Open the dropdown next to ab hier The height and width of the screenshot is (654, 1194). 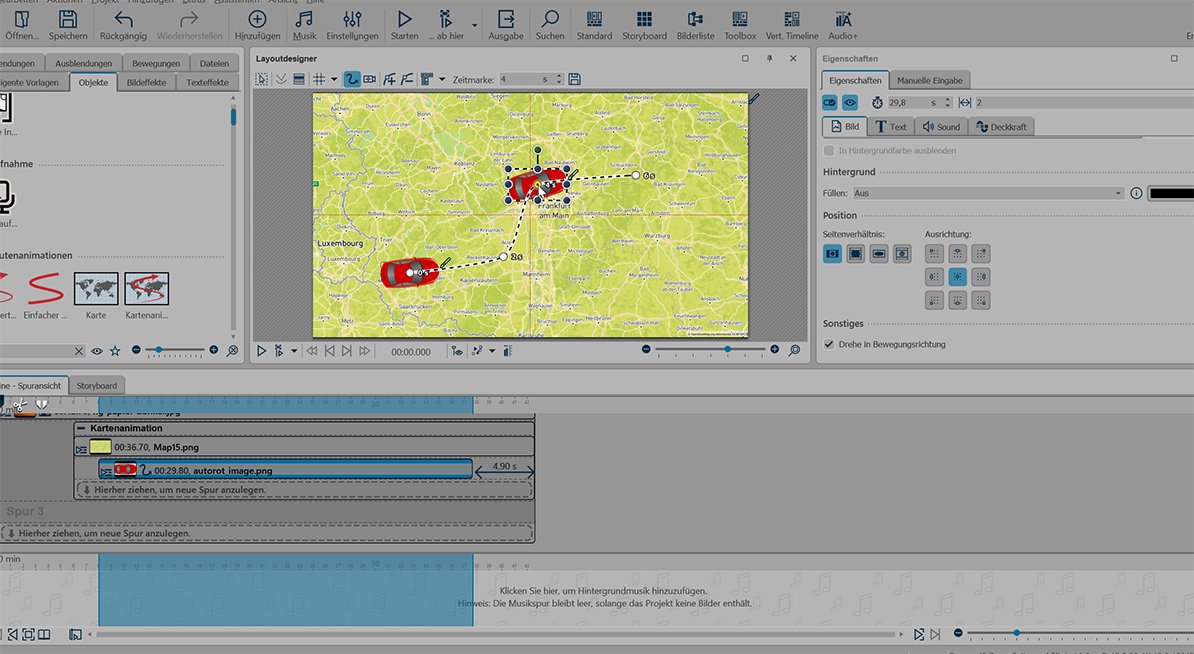click(474, 25)
